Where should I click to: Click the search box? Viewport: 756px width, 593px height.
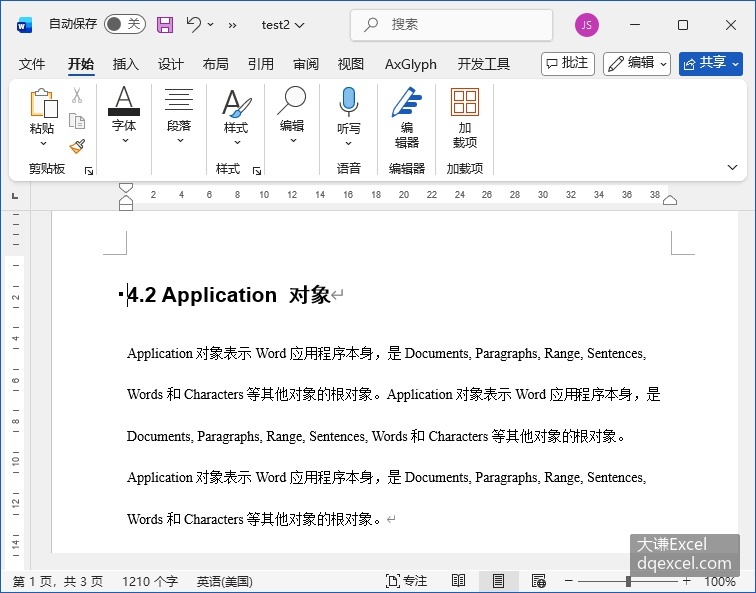pos(451,25)
